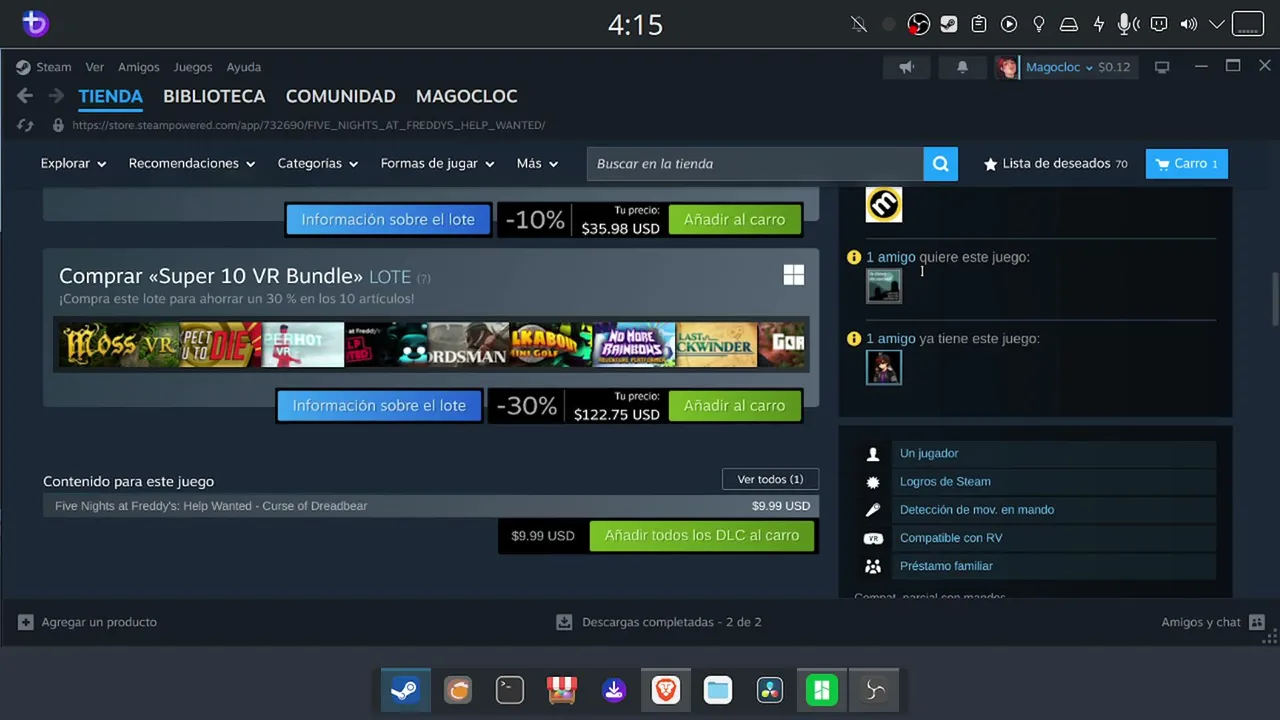The height and width of the screenshot is (720, 1280).
Task: Open the app store icon in taskbar
Action: (562, 690)
